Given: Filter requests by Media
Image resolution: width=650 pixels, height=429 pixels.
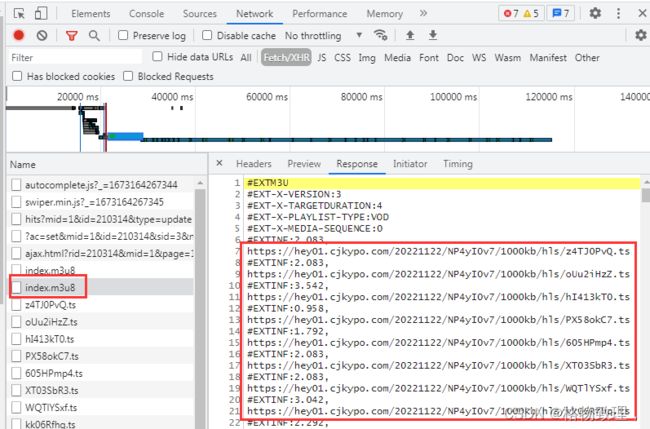Looking at the screenshot, I should pyautogui.click(x=397, y=58).
